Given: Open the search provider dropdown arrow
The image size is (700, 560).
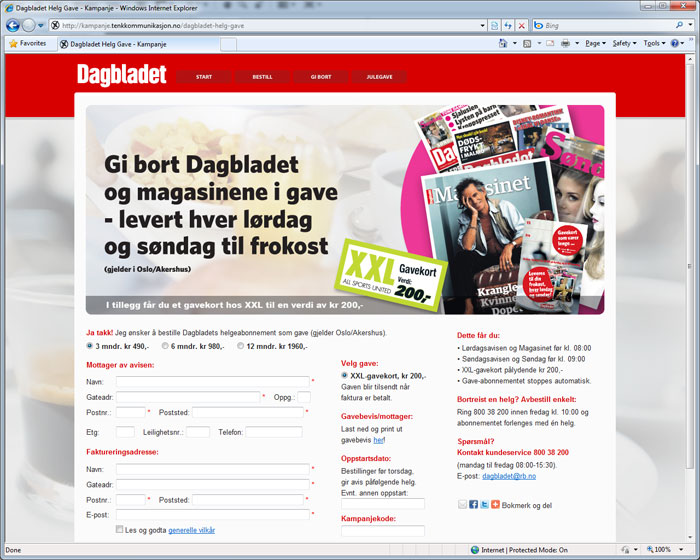Looking at the screenshot, I should tap(690, 25).
